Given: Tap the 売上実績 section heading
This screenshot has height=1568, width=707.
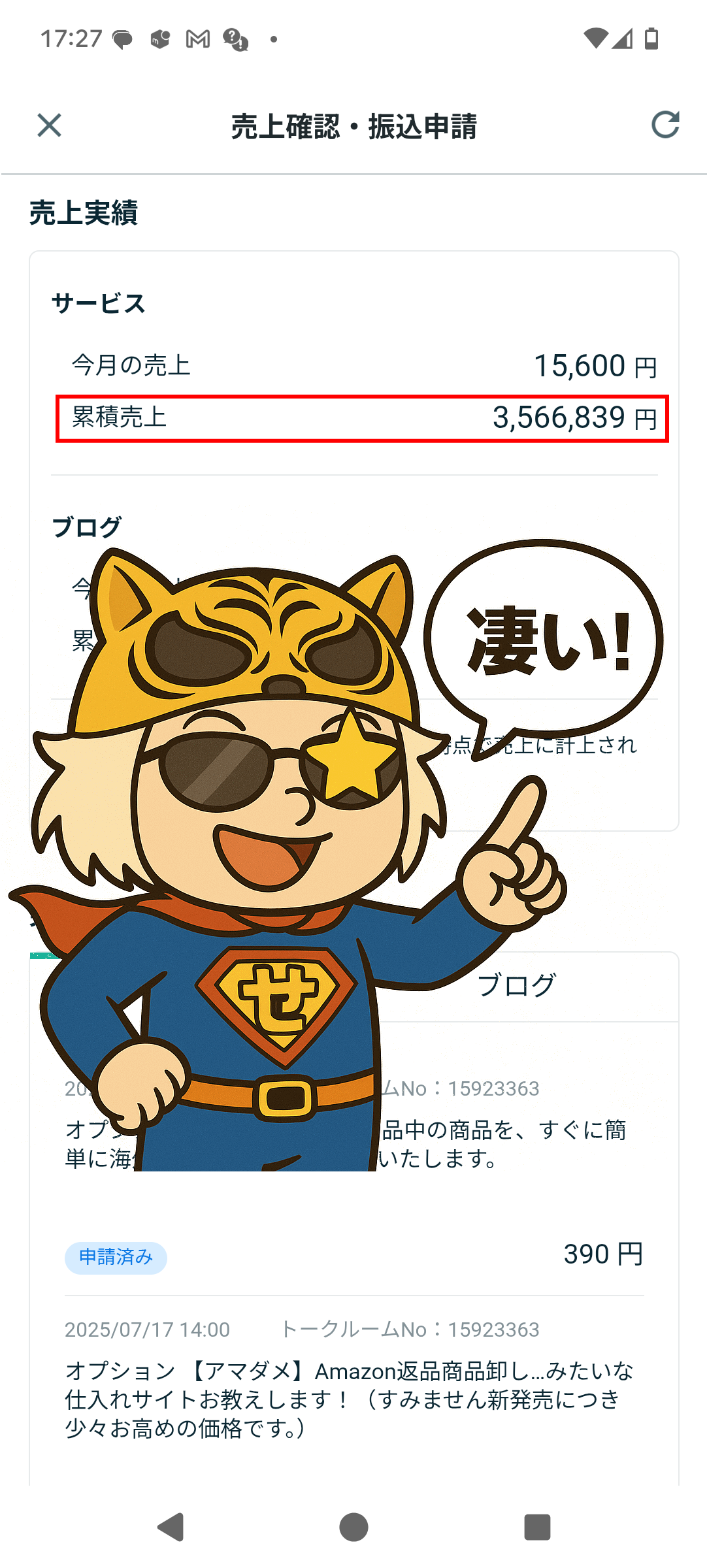Looking at the screenshot, I should (84, 213).
